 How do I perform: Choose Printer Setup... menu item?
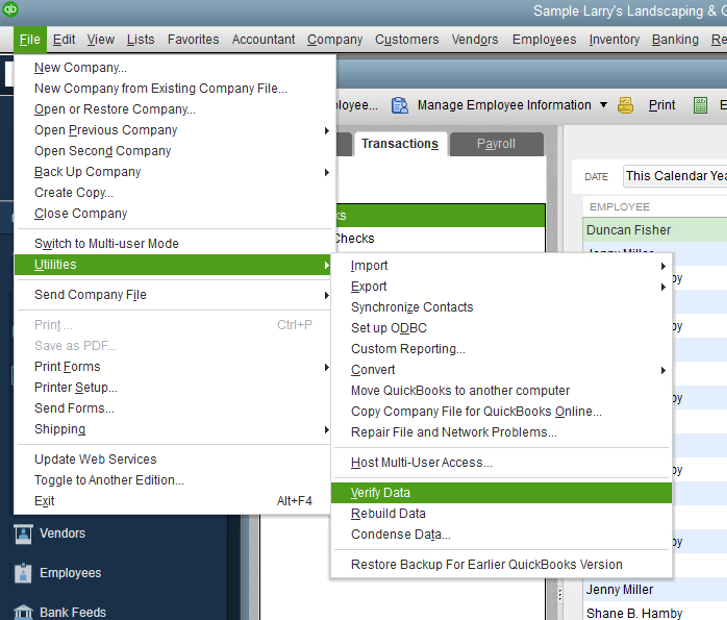(76, 388)
